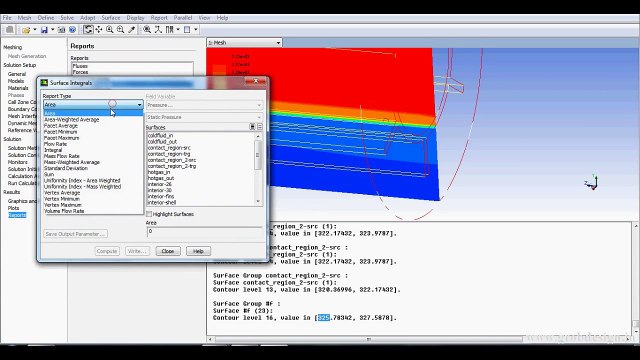Click the XYZ axis triad in viewport
Viewport: 640px width, 360px height.
592,182
